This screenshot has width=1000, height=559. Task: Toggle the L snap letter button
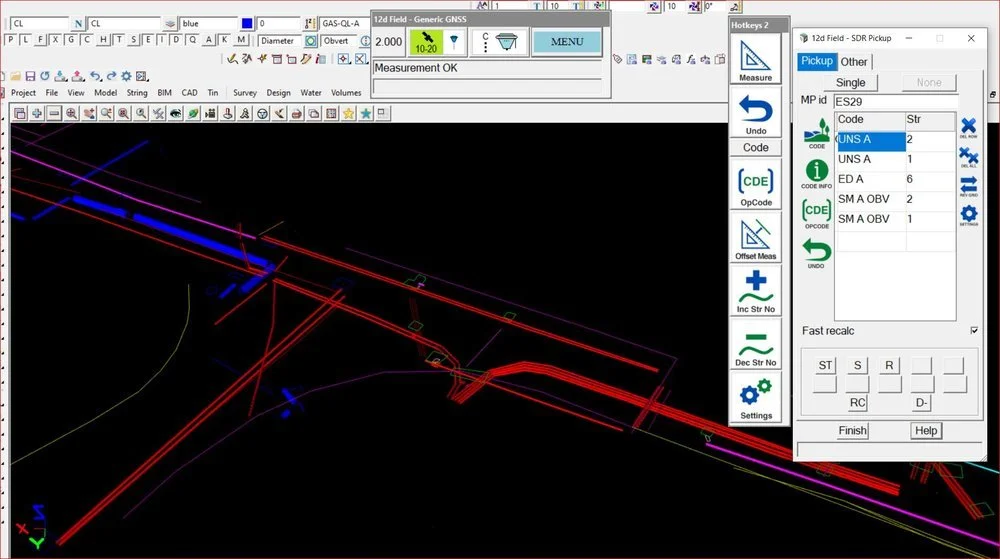[26, 40]
